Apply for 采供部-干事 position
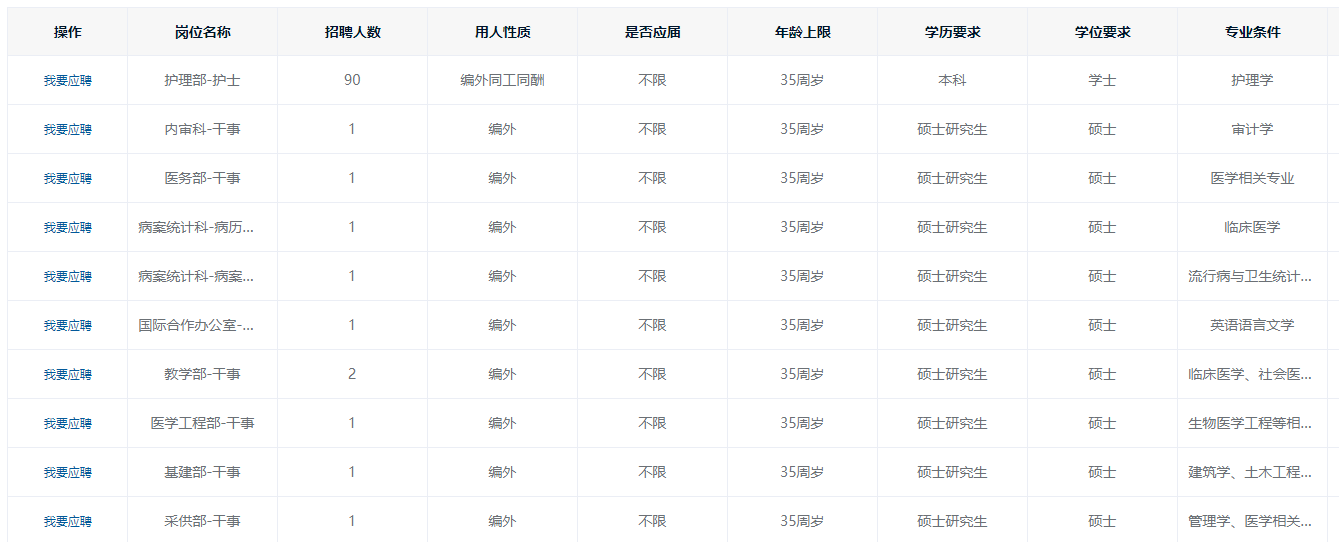Image resolution: width=1339 pixels, height=542 pixels. pyautogui.click(x=67, y=521)
